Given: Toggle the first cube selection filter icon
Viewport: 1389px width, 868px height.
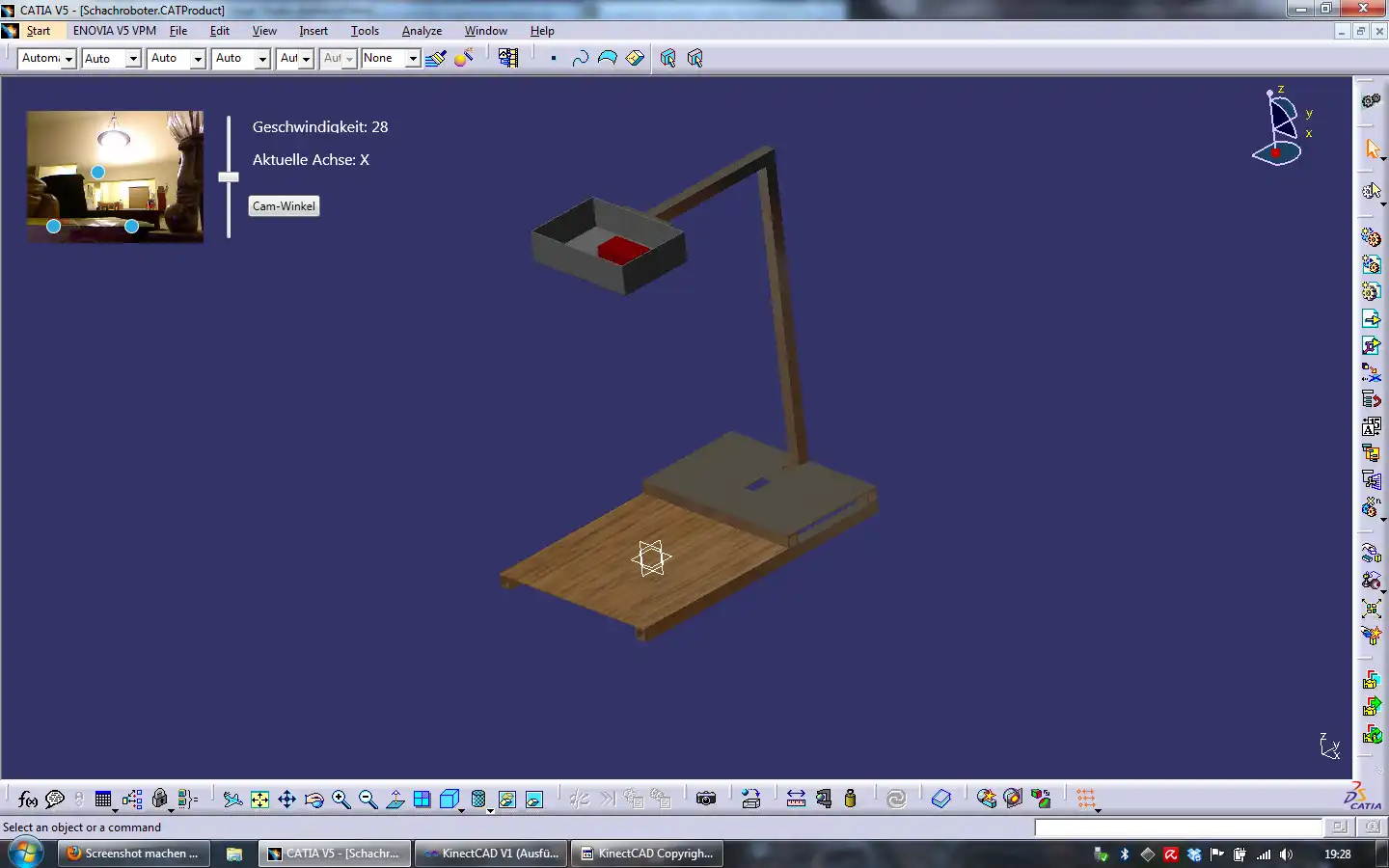Looking at the screenshot, I should 667,58.
